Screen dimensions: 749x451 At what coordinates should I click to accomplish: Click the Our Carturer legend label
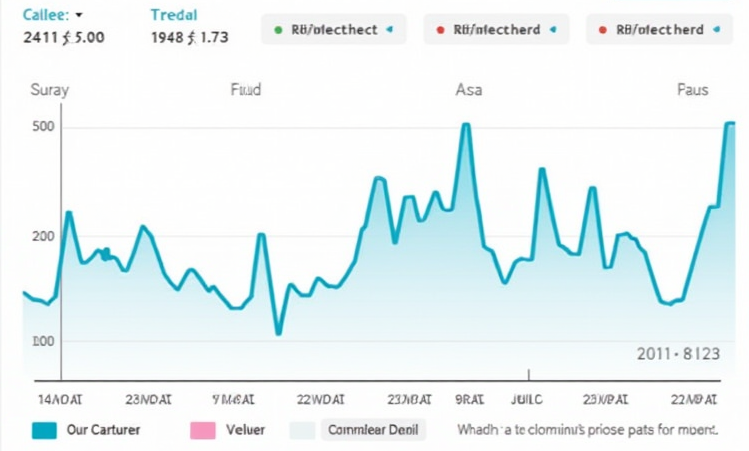pyautogui.click(x=103, y=431)
